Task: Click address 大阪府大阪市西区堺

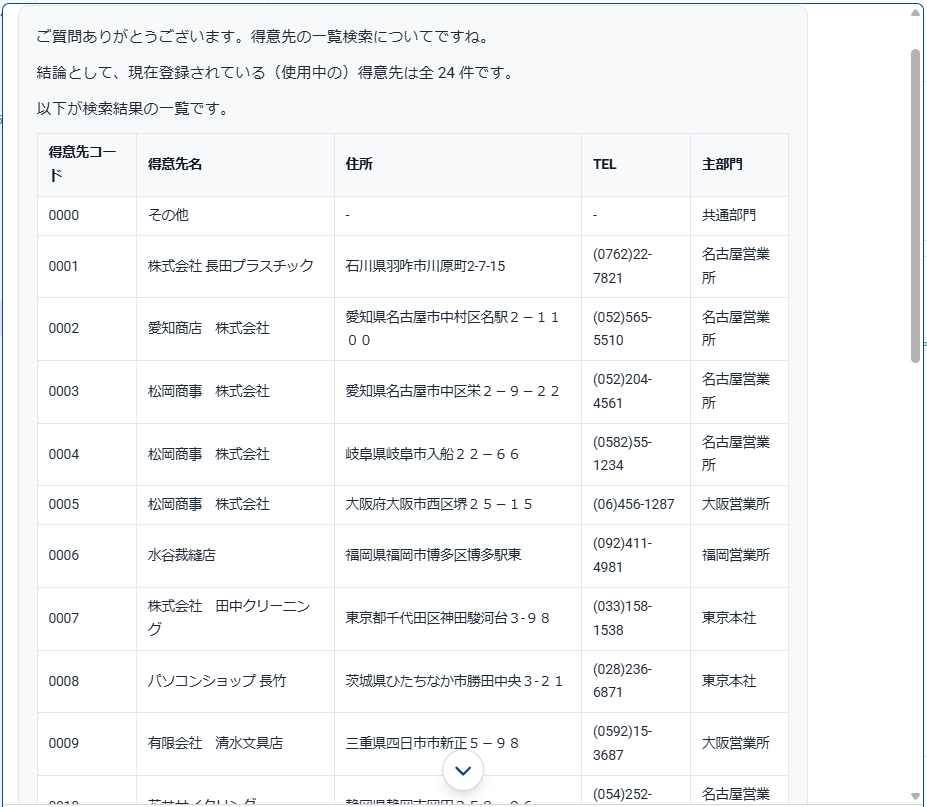Action: (458, 505)
